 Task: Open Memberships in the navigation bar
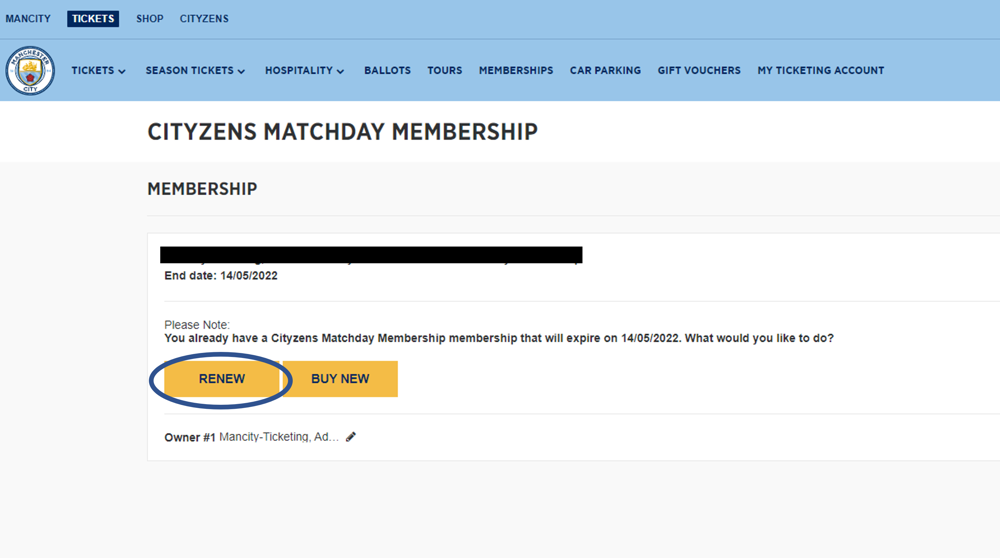516,71
